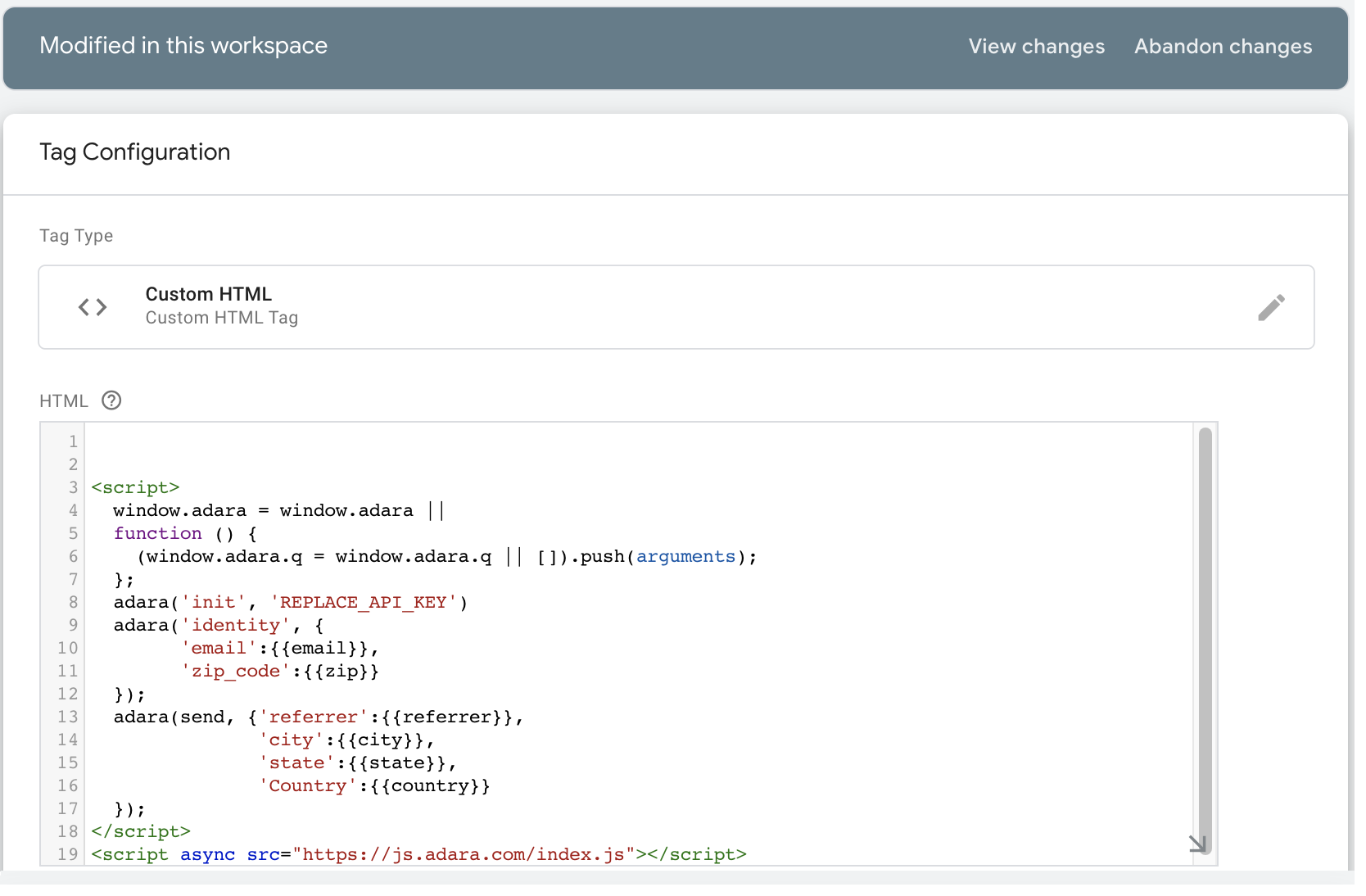Image resolution: width=1366 pixels, height=896 pixels.
Task: Click the js.adara.com script source URL
Action: [464, 855]
